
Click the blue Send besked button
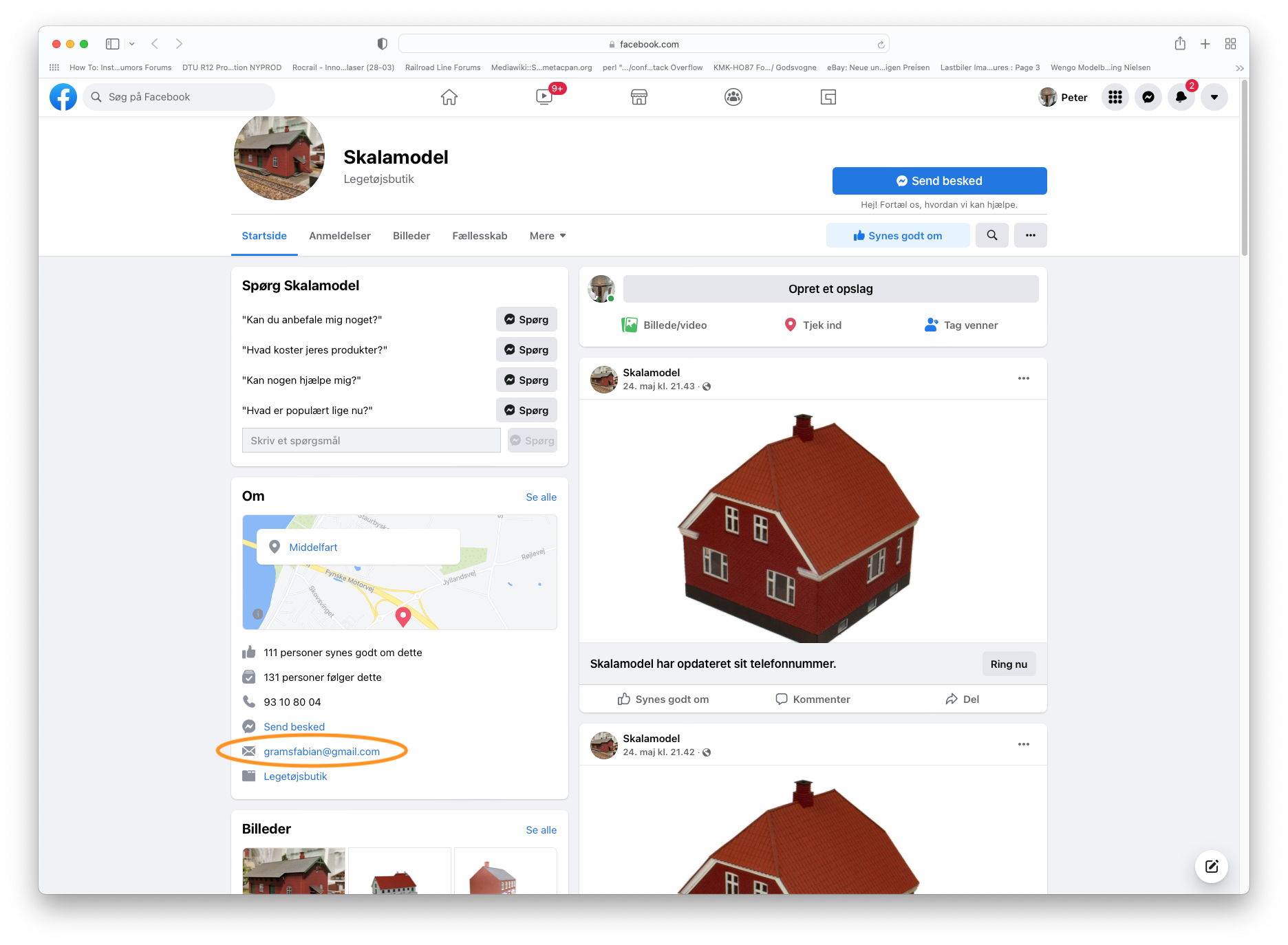point(939,181)
